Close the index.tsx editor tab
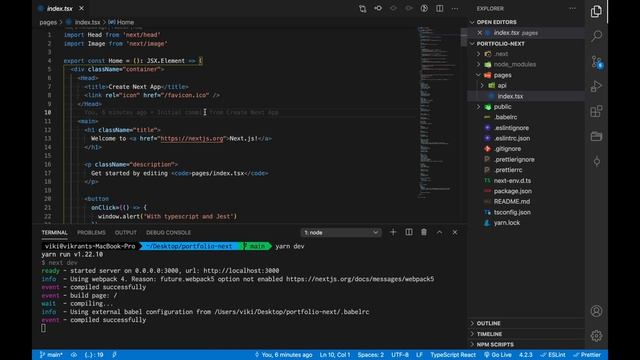 (81, 9)
